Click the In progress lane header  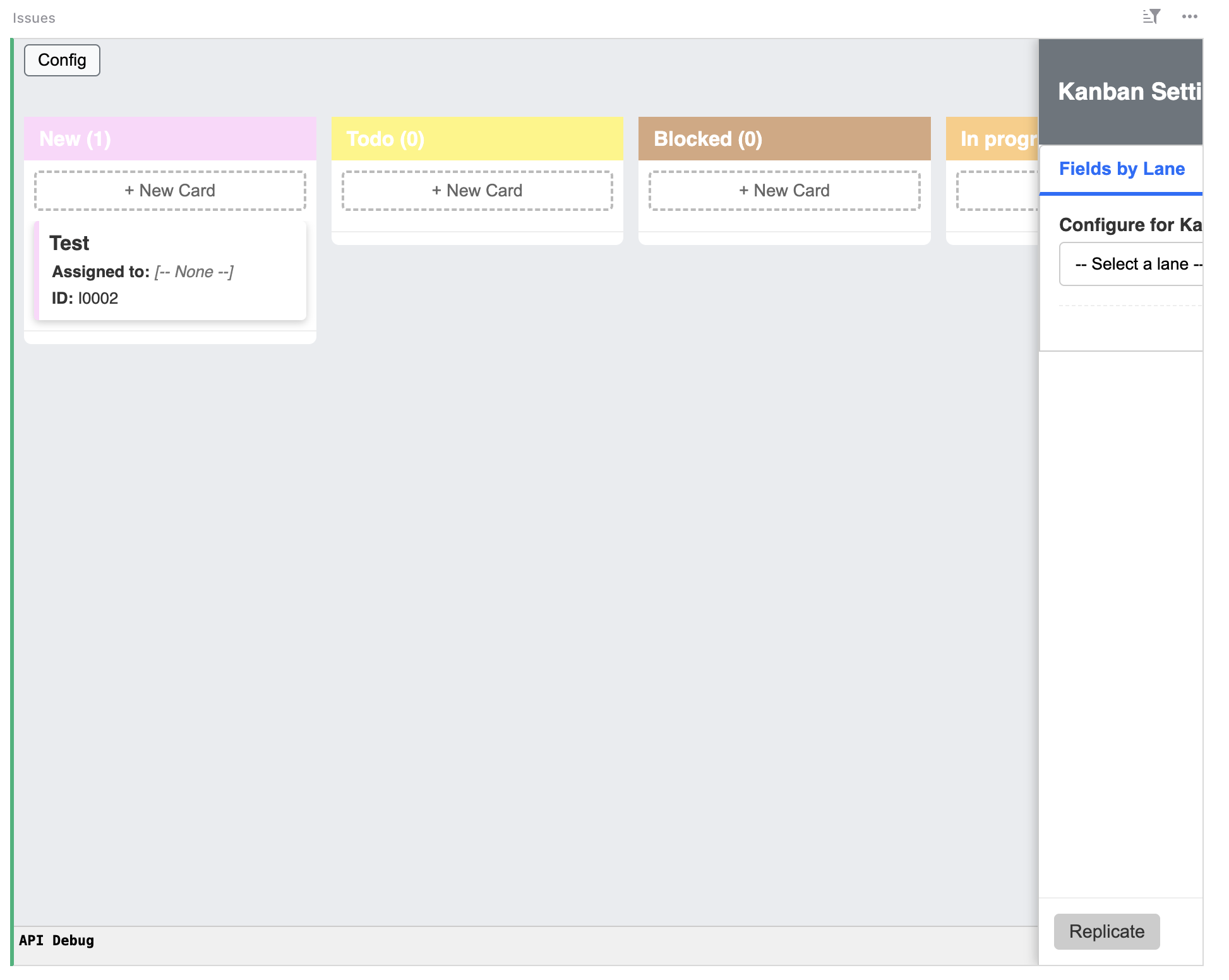pyautogui.click(x=995, y=138)
